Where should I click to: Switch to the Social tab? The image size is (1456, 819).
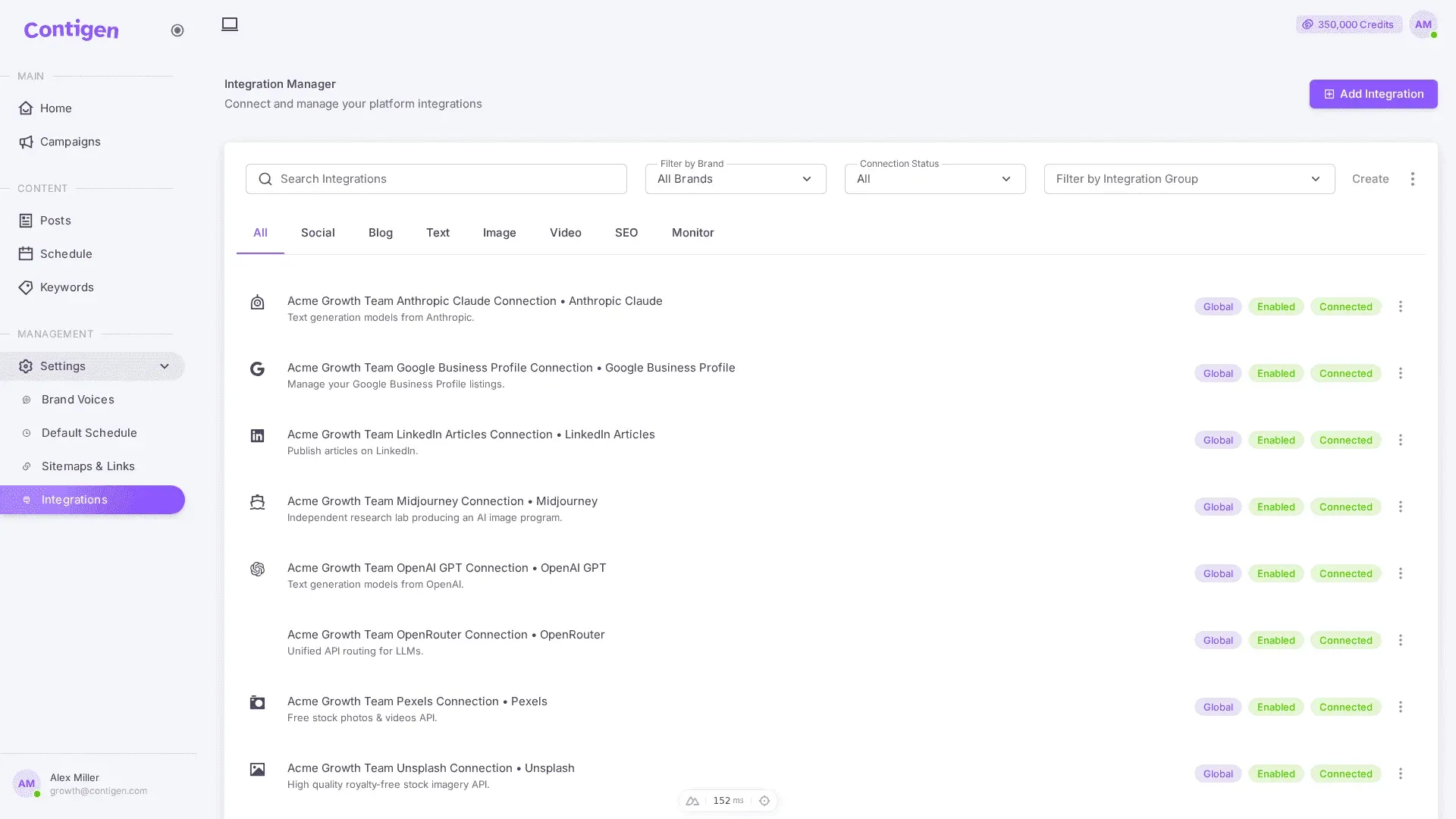318,233
